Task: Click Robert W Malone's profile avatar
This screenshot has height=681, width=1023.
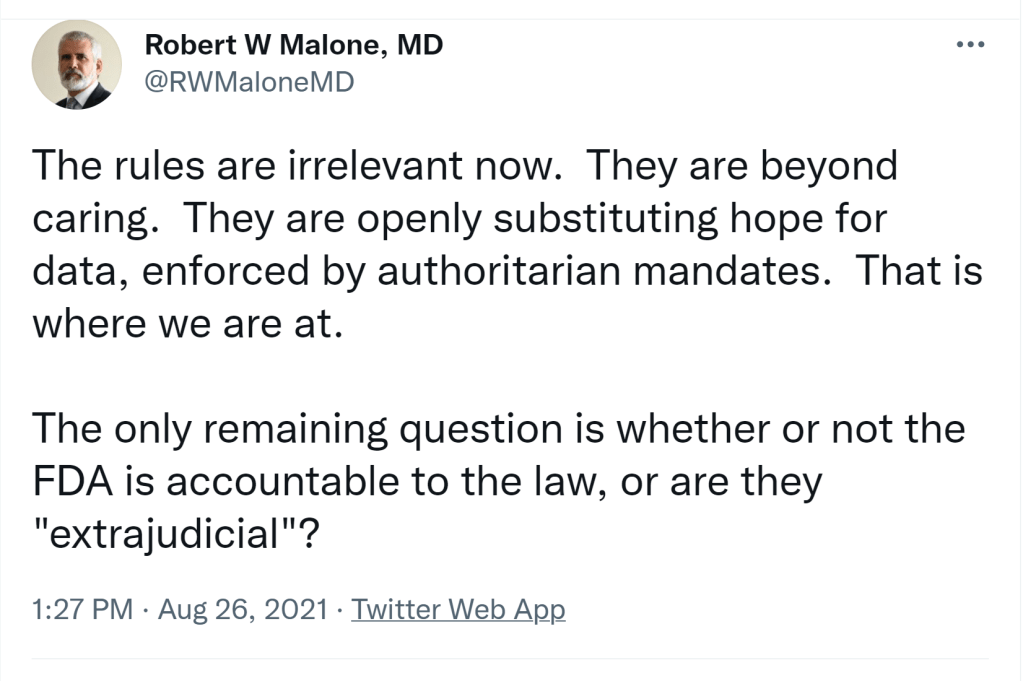Action: tap(76, 64)
